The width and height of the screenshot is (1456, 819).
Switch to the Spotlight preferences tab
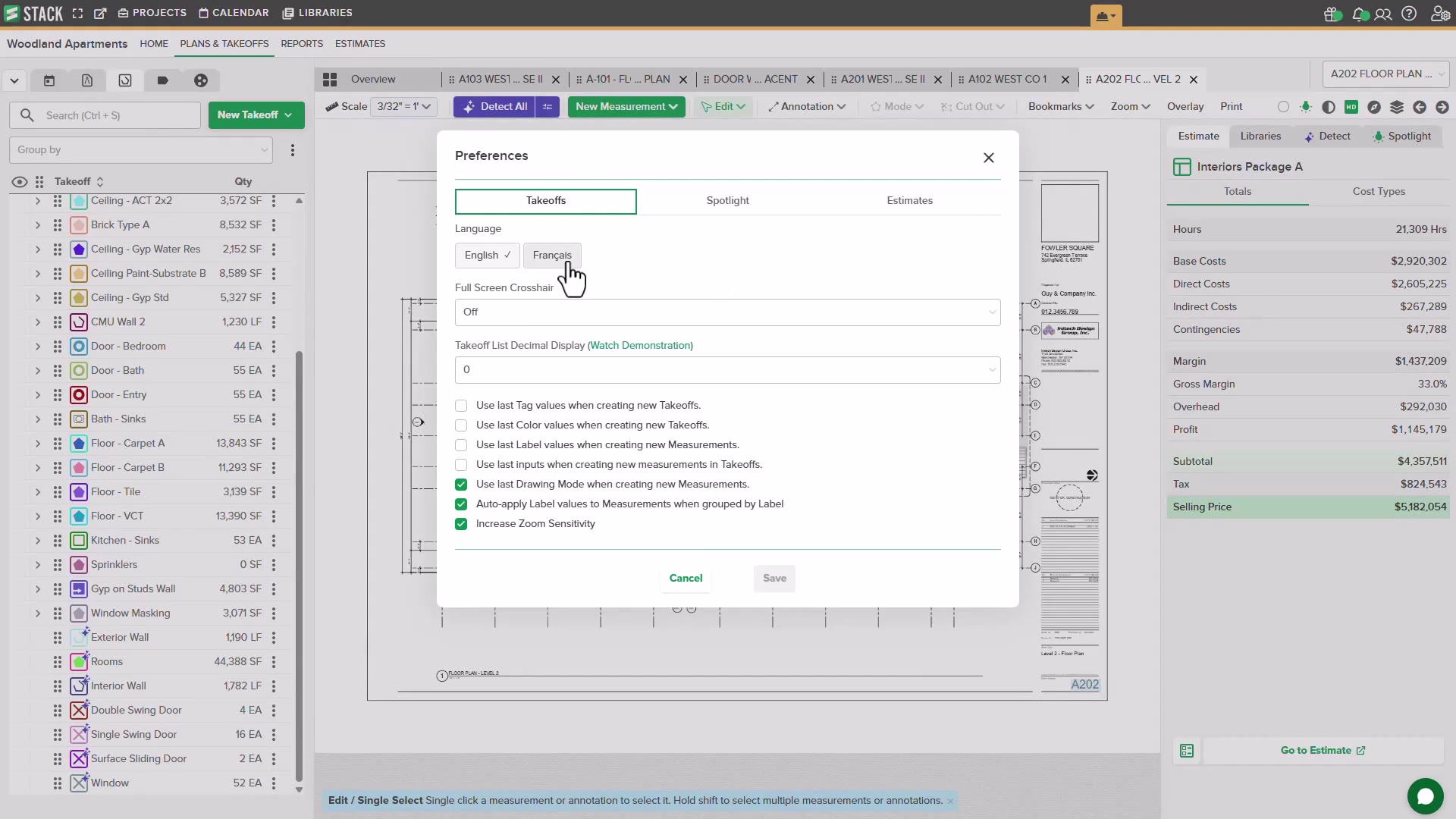click(x=727, y=201)
